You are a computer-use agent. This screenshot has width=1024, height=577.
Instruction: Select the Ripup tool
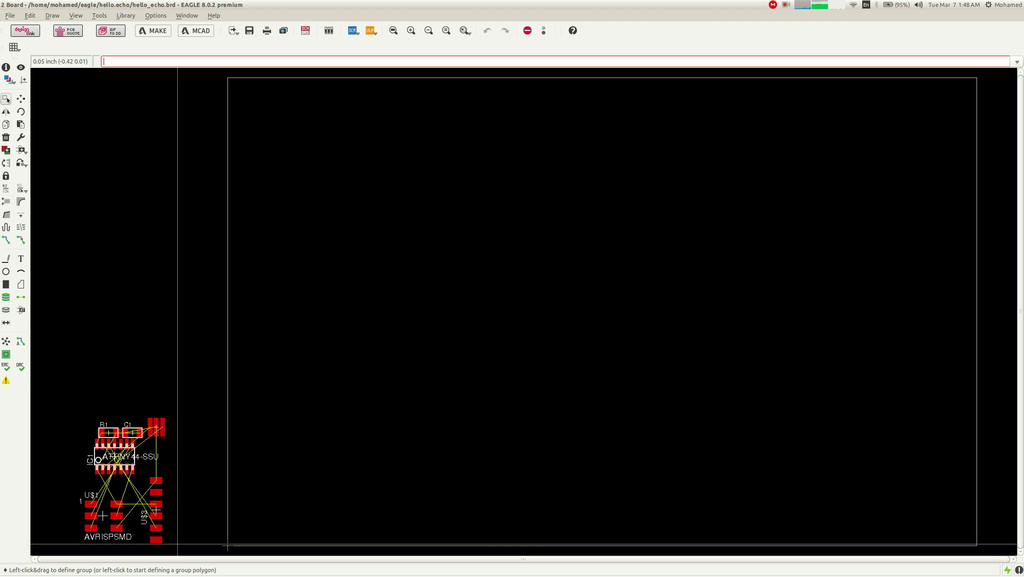21,240
